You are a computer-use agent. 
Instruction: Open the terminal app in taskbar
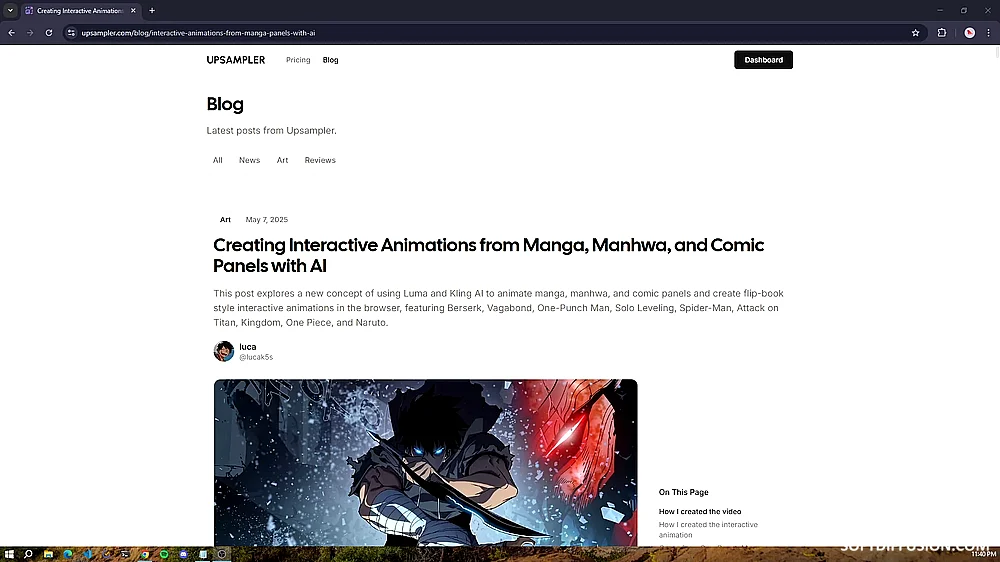pos(126,554)
